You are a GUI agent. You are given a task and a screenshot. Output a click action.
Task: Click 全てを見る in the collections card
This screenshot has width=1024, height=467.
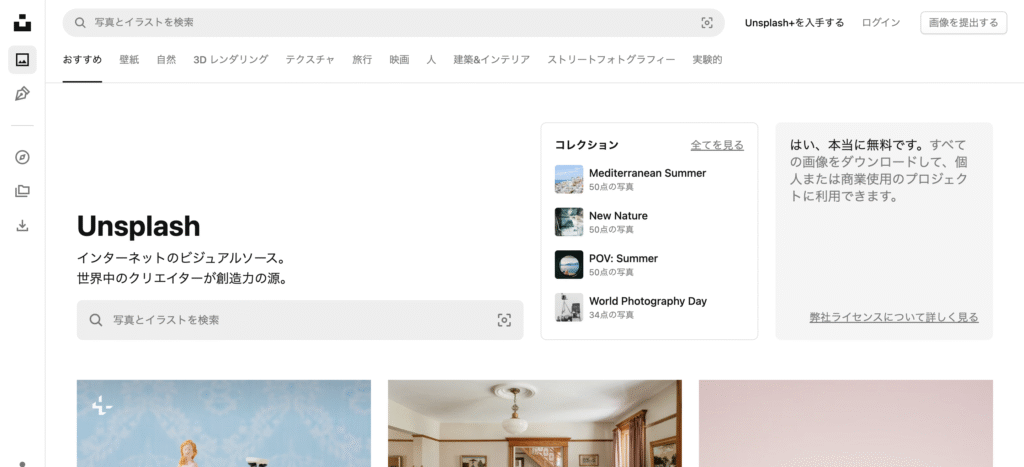pyautogui.click(x=717, y=145)
